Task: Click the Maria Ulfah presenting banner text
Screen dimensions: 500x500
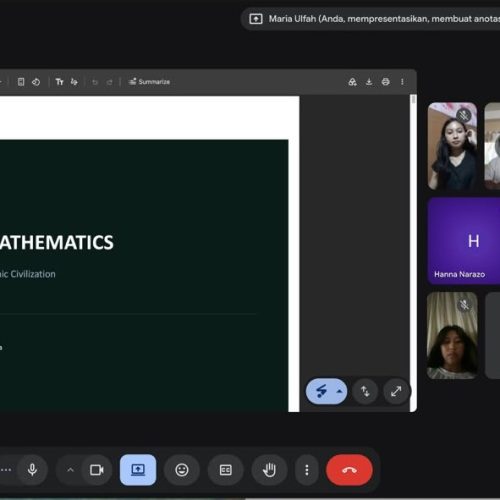Action: (x=384, y=19)
